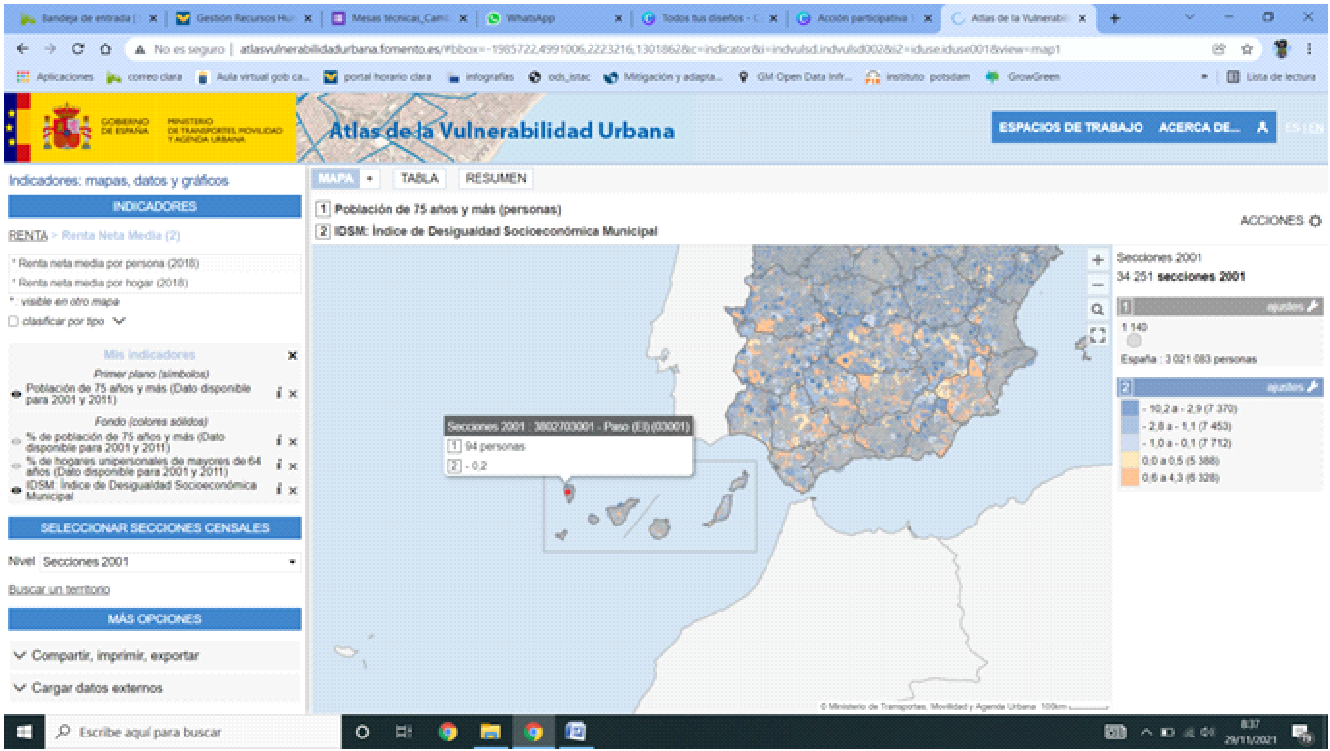The image size is (1330, 751).
Task: Click the Buscar un territorio link
Action: point(59,589)
